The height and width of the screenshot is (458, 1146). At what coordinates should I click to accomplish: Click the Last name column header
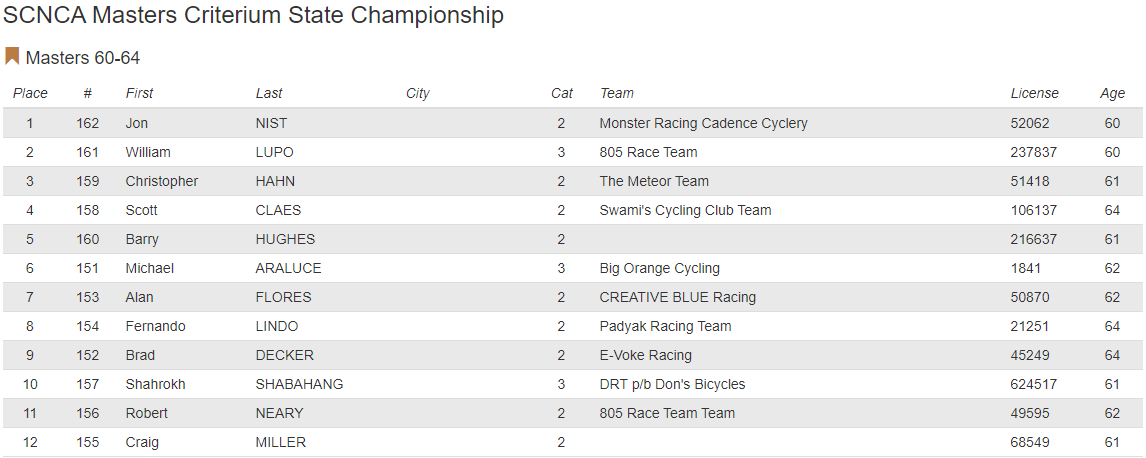pos(269,93)
